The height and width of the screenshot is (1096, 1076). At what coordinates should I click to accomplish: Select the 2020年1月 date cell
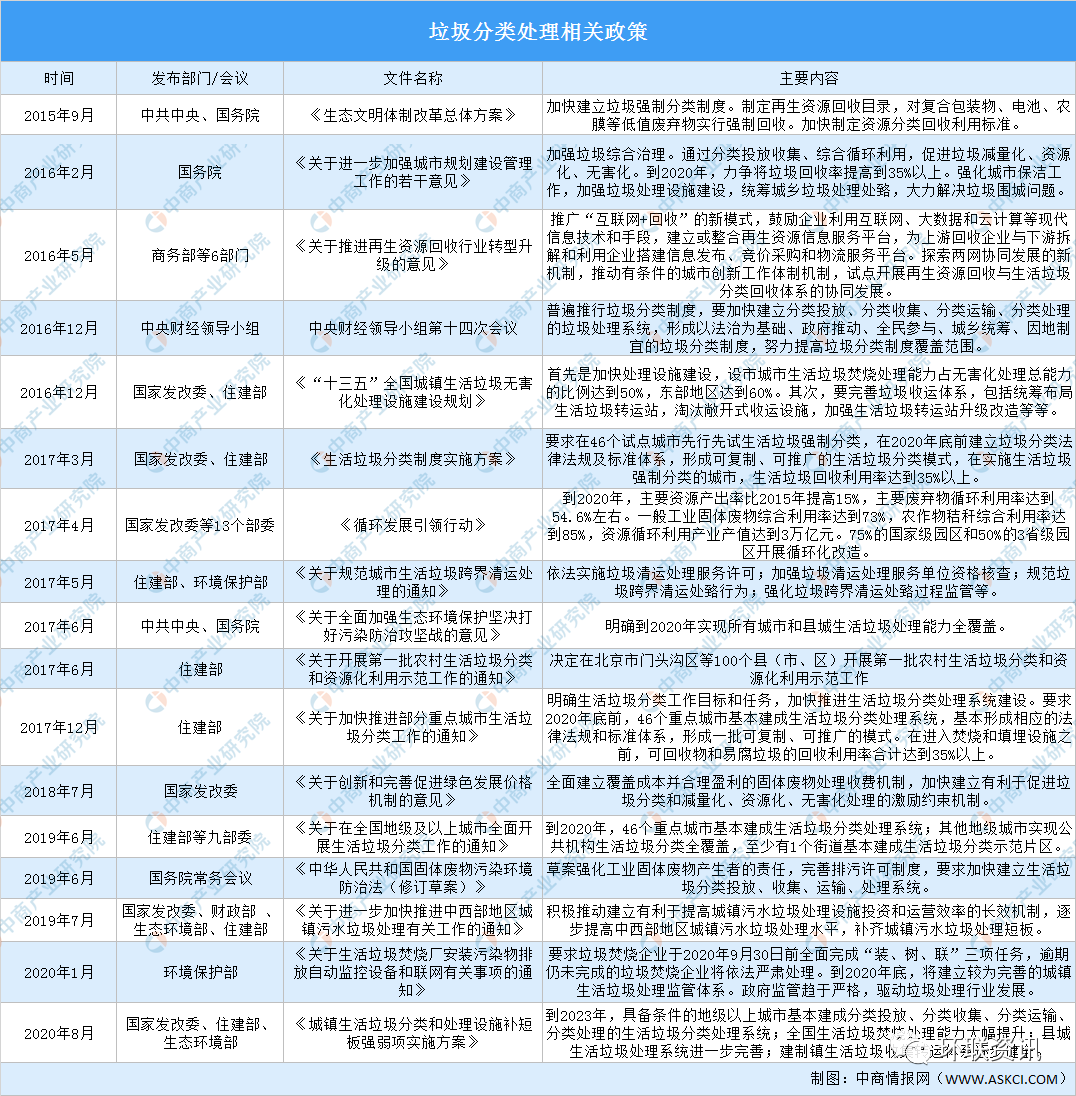tap(58, 971)
